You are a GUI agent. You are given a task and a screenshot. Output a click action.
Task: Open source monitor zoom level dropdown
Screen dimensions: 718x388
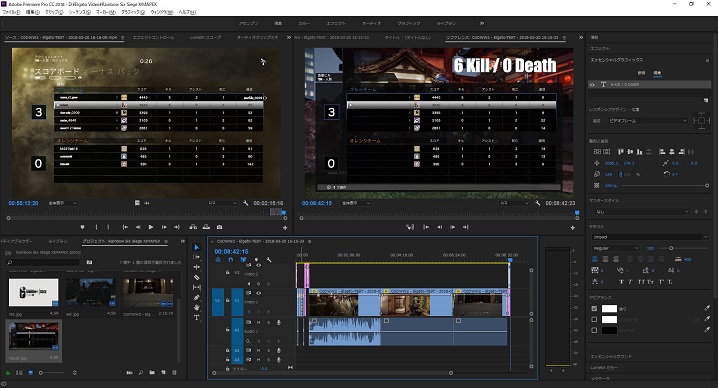coord(62,203)
